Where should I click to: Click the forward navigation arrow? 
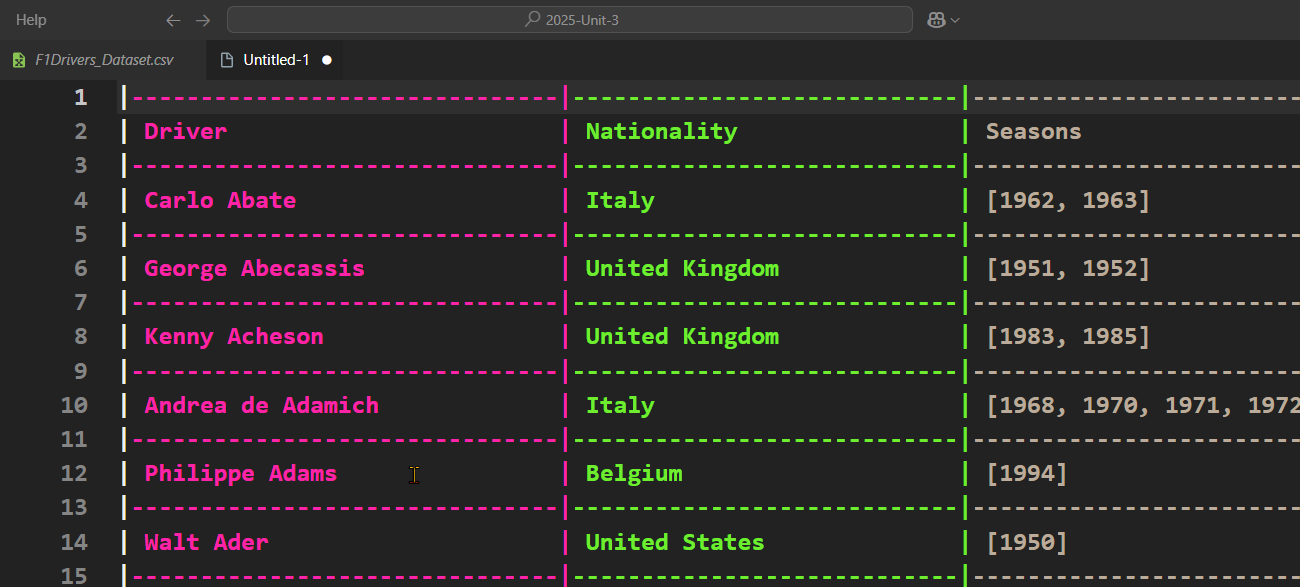[x=200, y=19]
